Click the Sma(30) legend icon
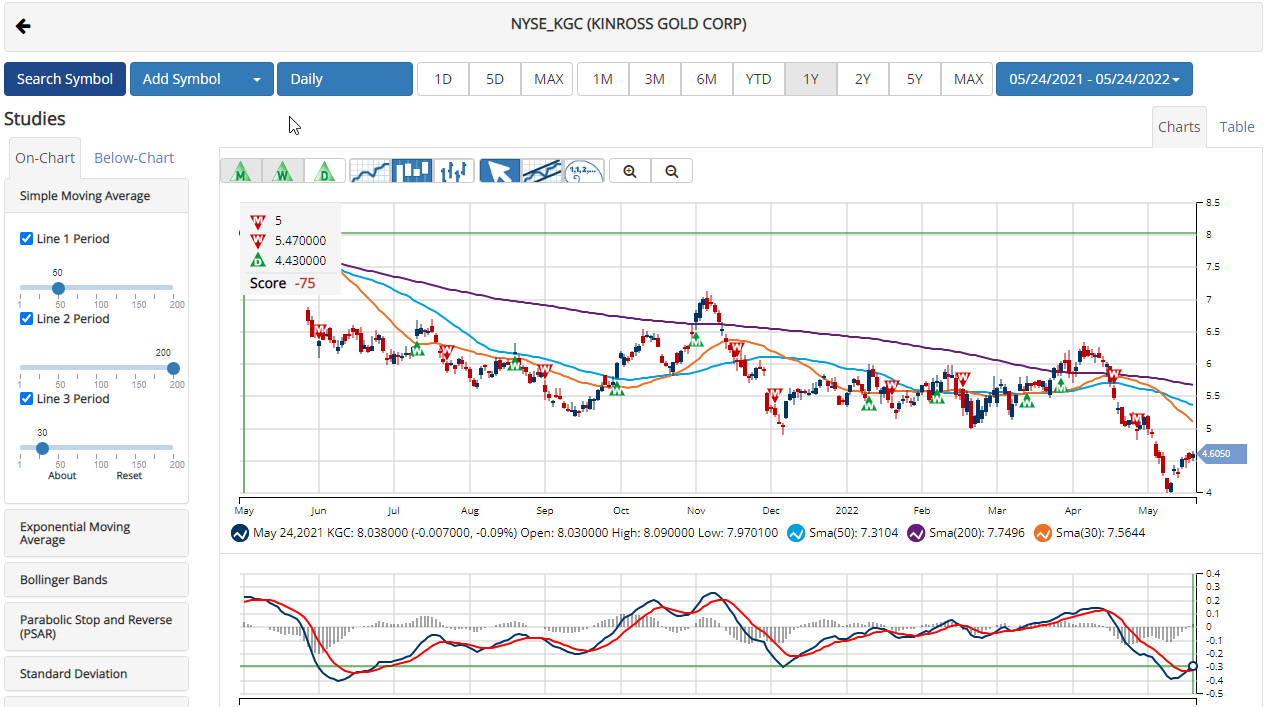Image resolution: width=1265 pixels, height=707 pixels. tap(1043, 533)
